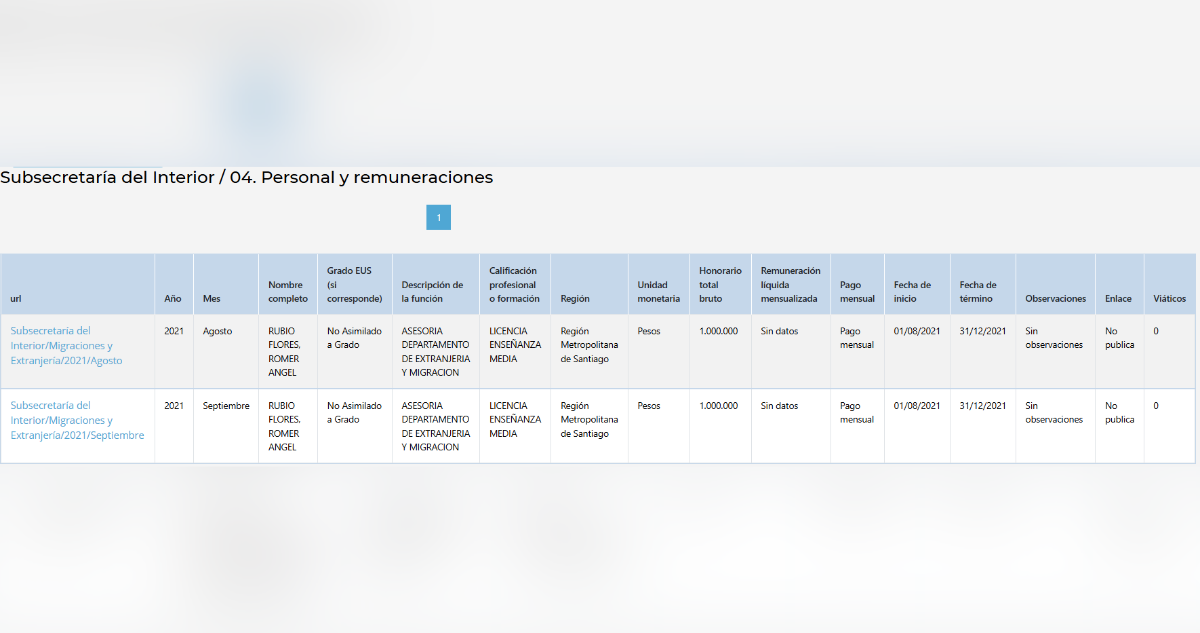Click the Calificación profesional o formación header
Viewport: 1200px width, 633px height.
pos(514,284)
